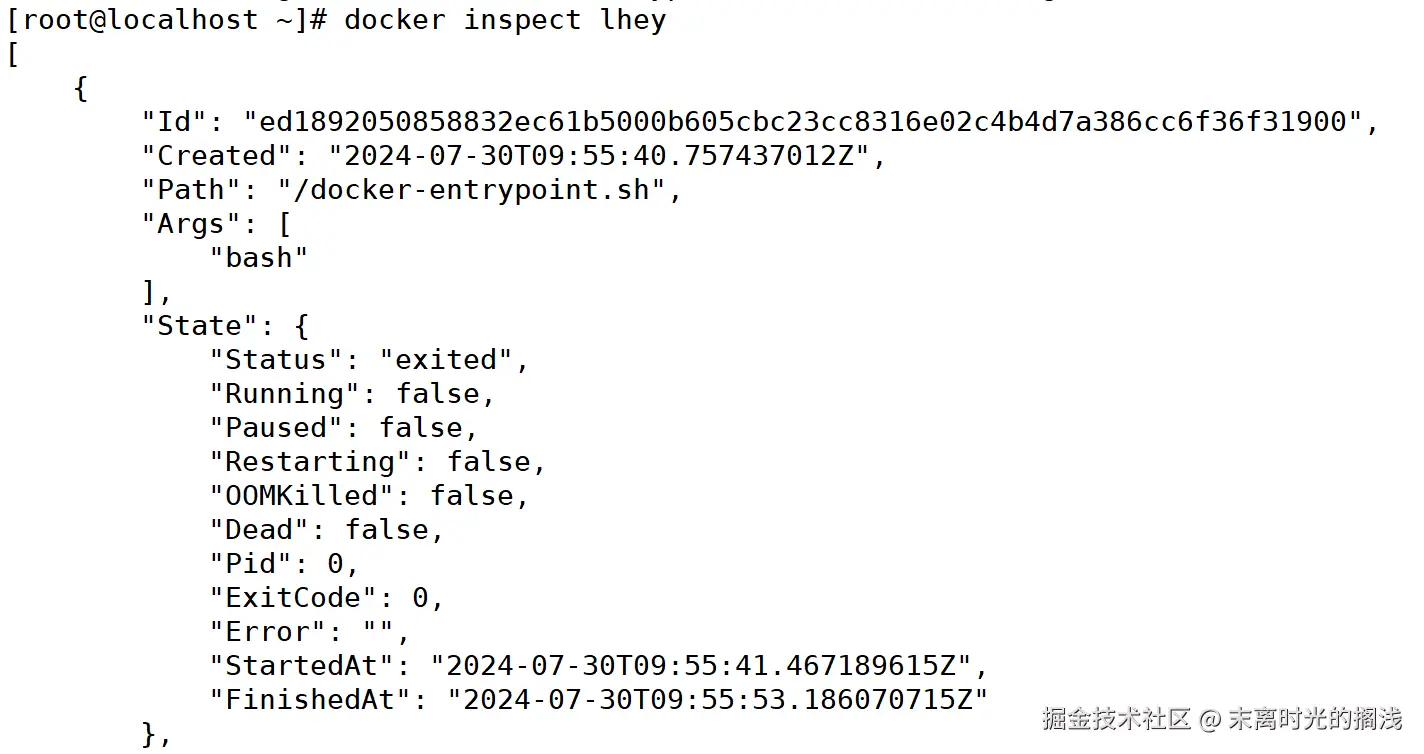Click the false value for "Paused"

coord(421,428)
